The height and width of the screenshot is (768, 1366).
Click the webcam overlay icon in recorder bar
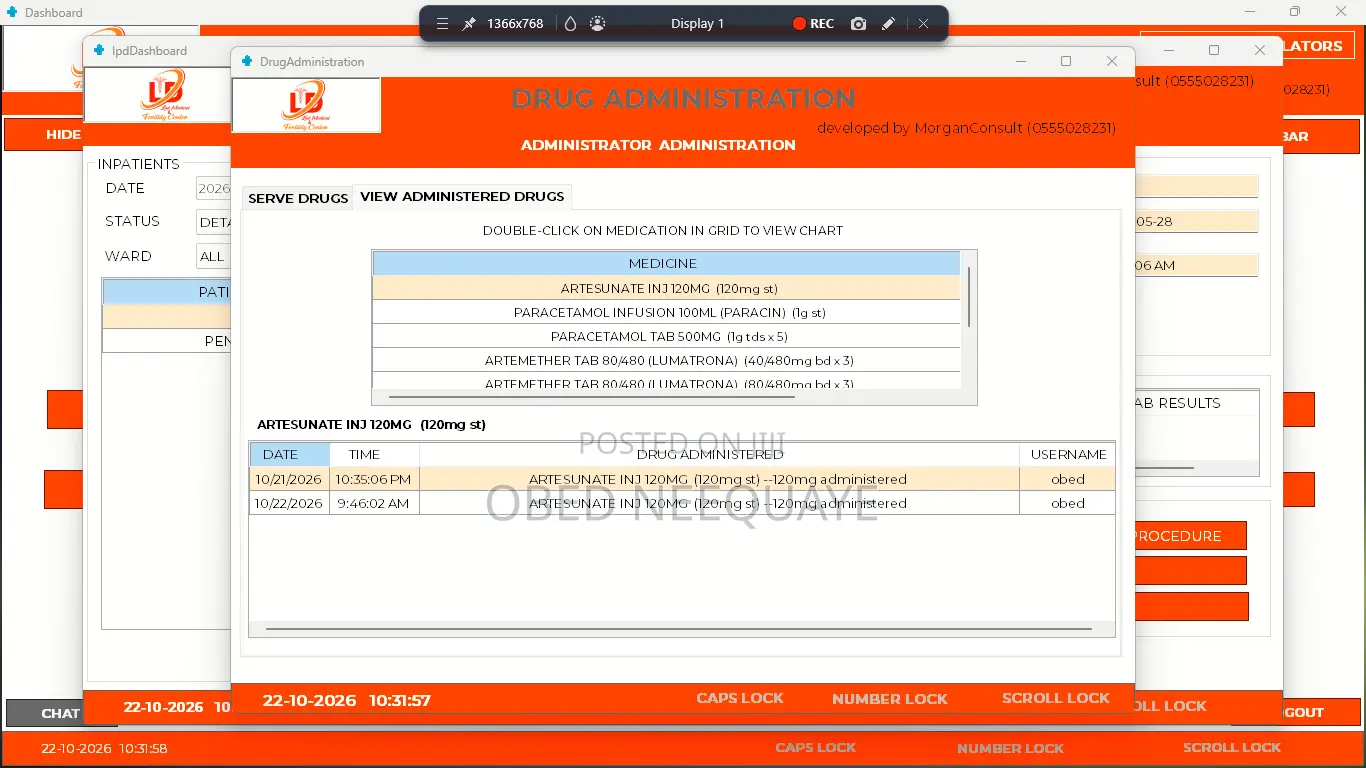[x=597, y=23]
